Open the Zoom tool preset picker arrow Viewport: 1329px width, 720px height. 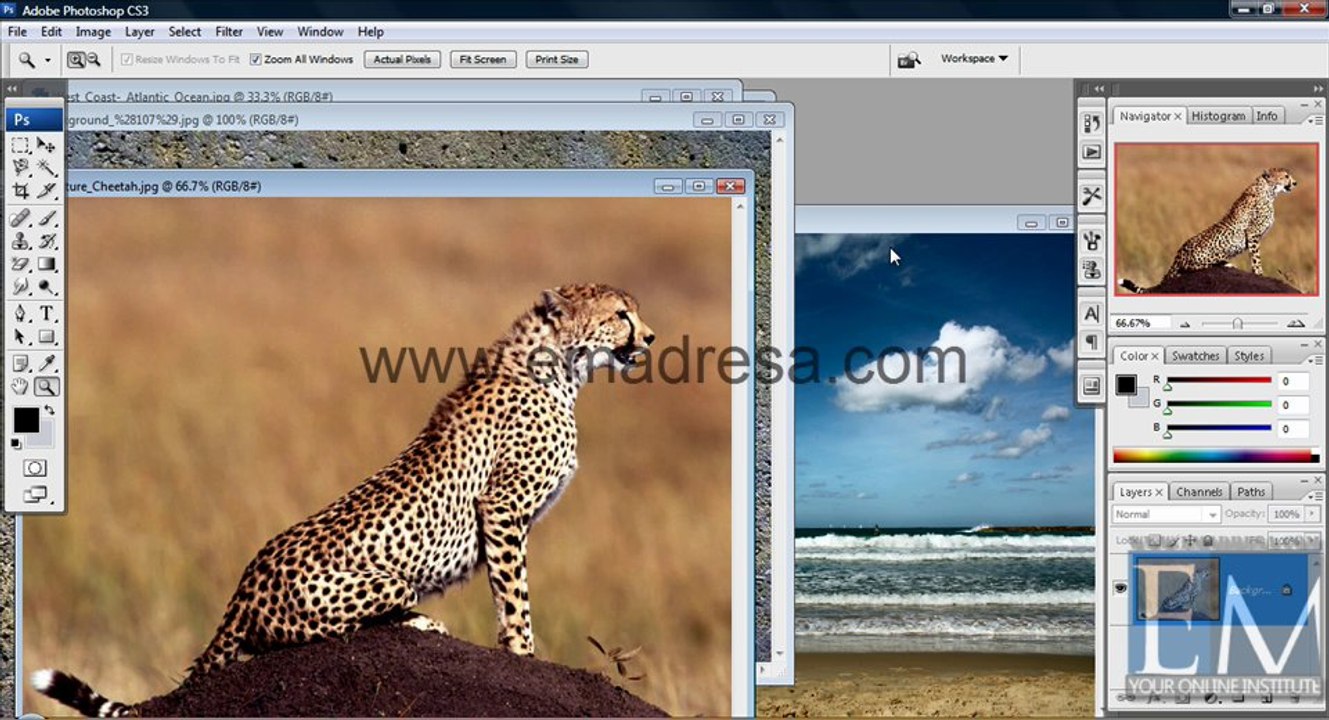pos(47,60)
